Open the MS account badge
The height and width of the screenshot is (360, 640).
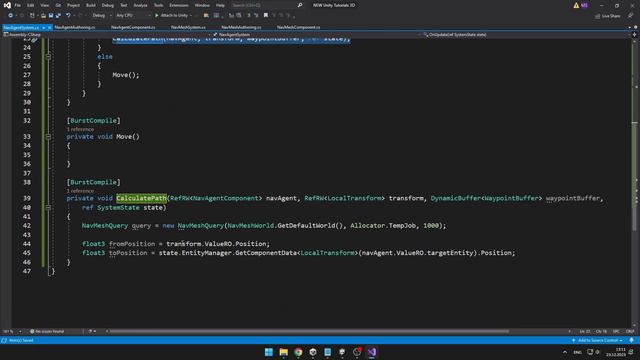coord(584,5)
